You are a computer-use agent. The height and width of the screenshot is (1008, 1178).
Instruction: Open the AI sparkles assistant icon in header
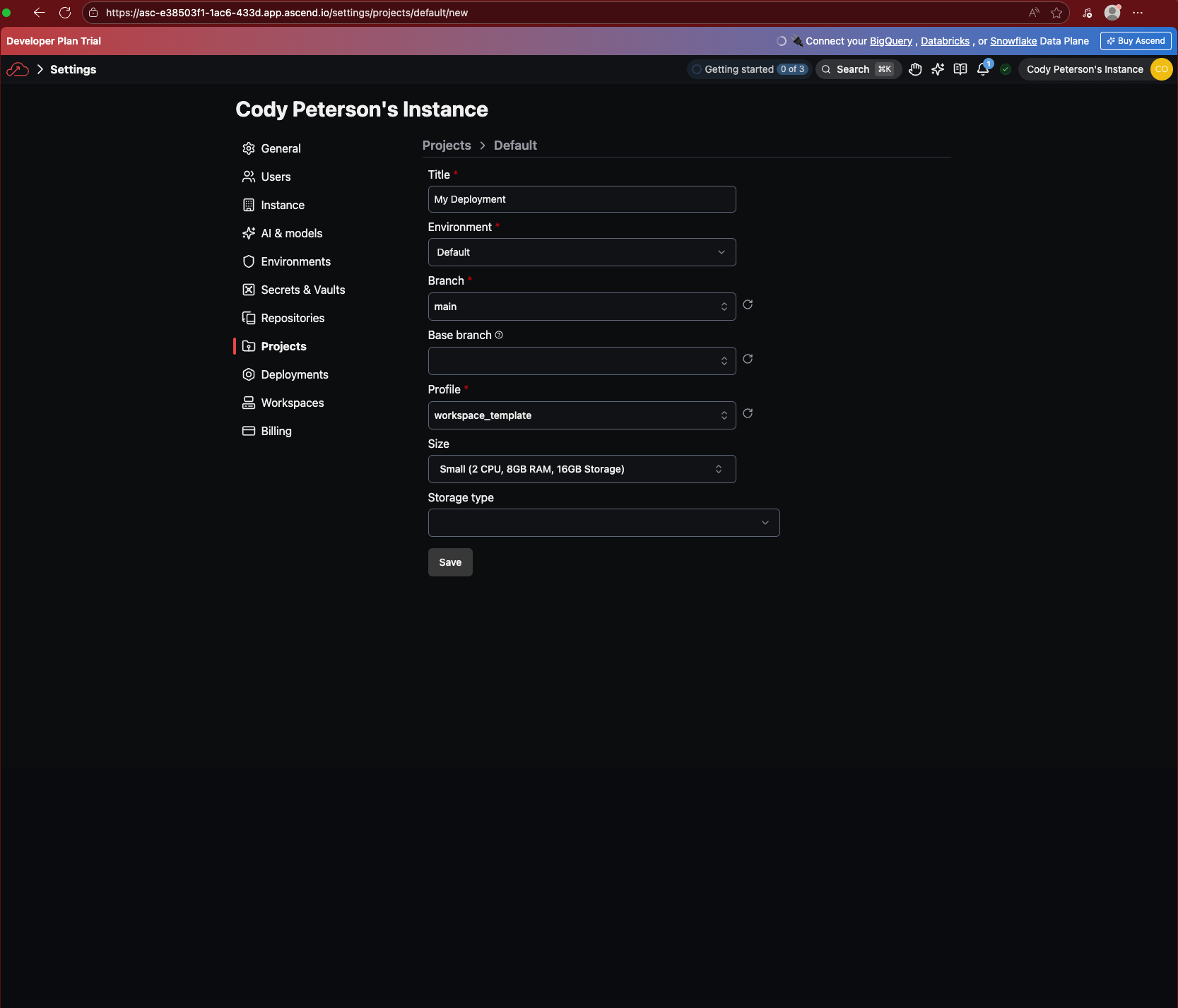pyautogui.click(x=938, y=69)
